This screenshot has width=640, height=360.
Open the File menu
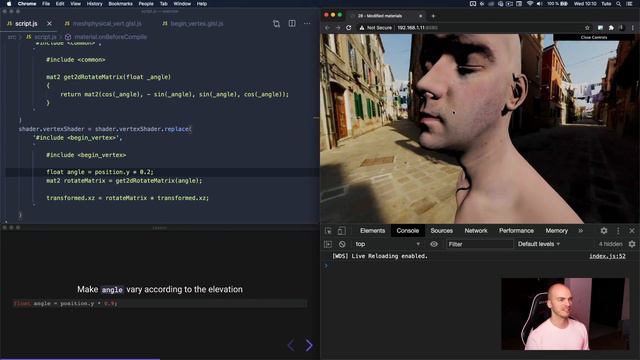[x=46, y=4]
